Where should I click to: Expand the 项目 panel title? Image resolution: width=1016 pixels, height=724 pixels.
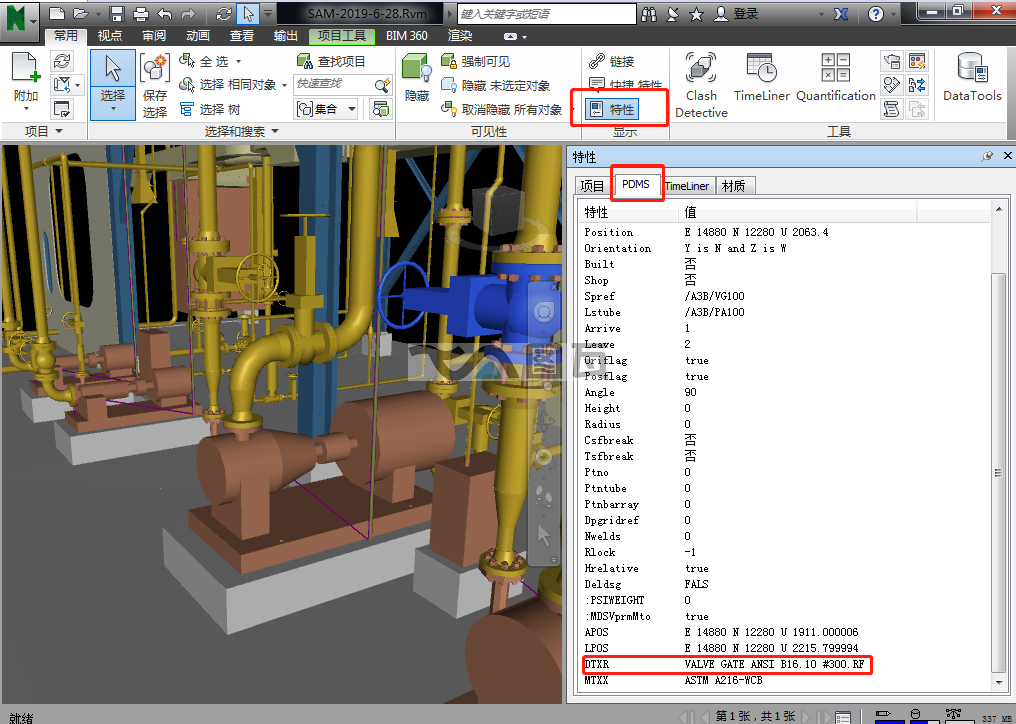[x=43, y=132]
